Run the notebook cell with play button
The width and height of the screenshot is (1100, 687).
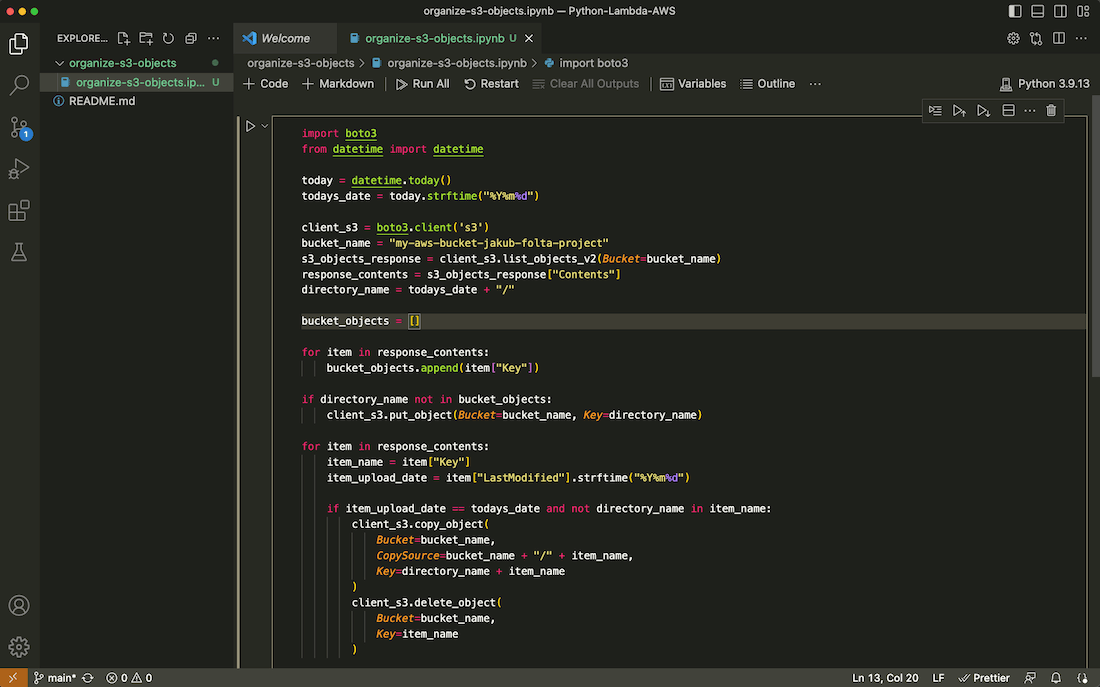click(x=251, y=126)
